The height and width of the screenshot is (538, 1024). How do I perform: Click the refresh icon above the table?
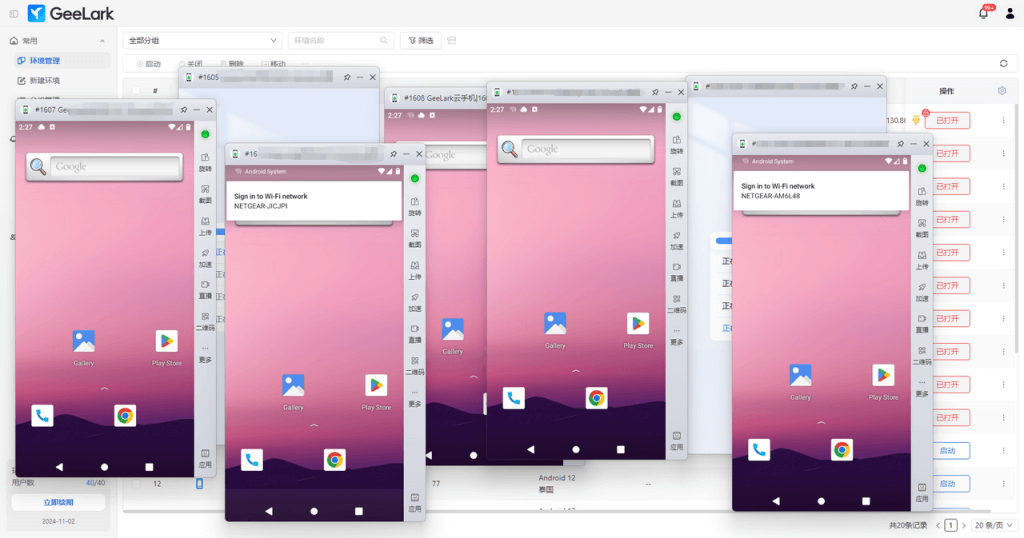click(1003, 63)
